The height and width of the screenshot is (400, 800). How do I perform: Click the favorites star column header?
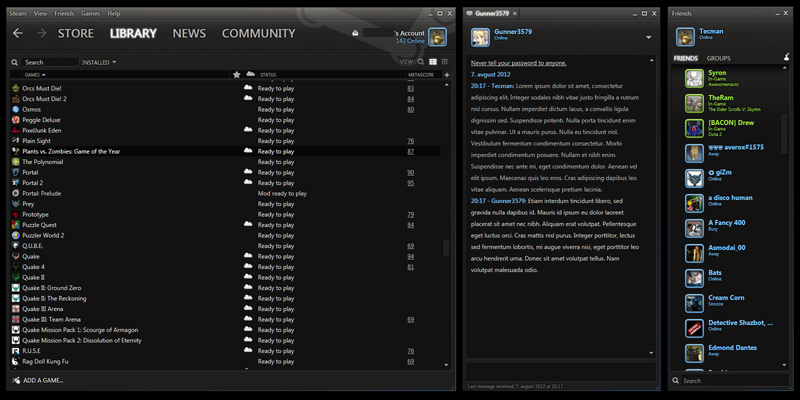pyautogui.click(x=237, y=75)
